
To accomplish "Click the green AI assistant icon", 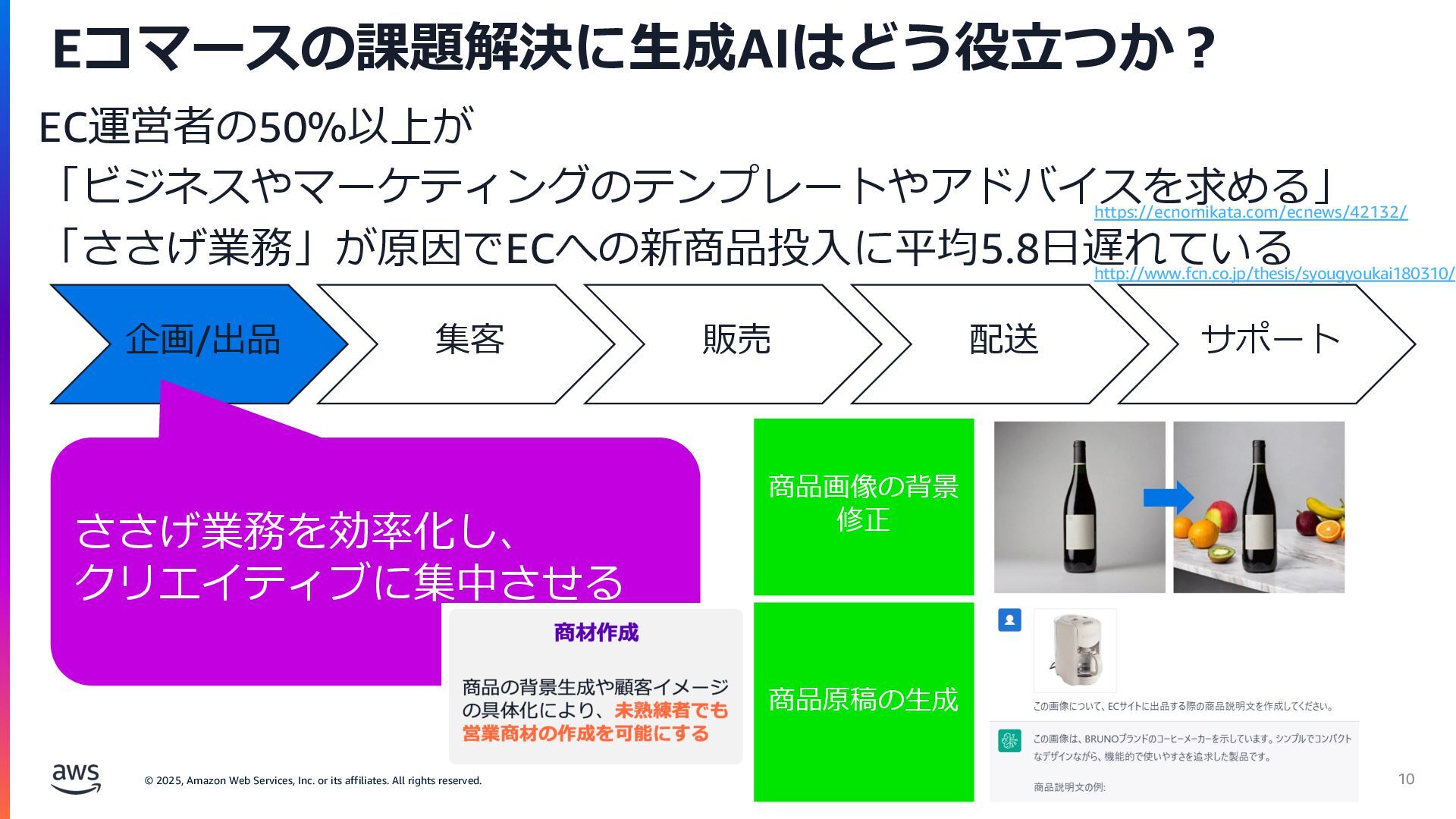I will click(1009, 740).
